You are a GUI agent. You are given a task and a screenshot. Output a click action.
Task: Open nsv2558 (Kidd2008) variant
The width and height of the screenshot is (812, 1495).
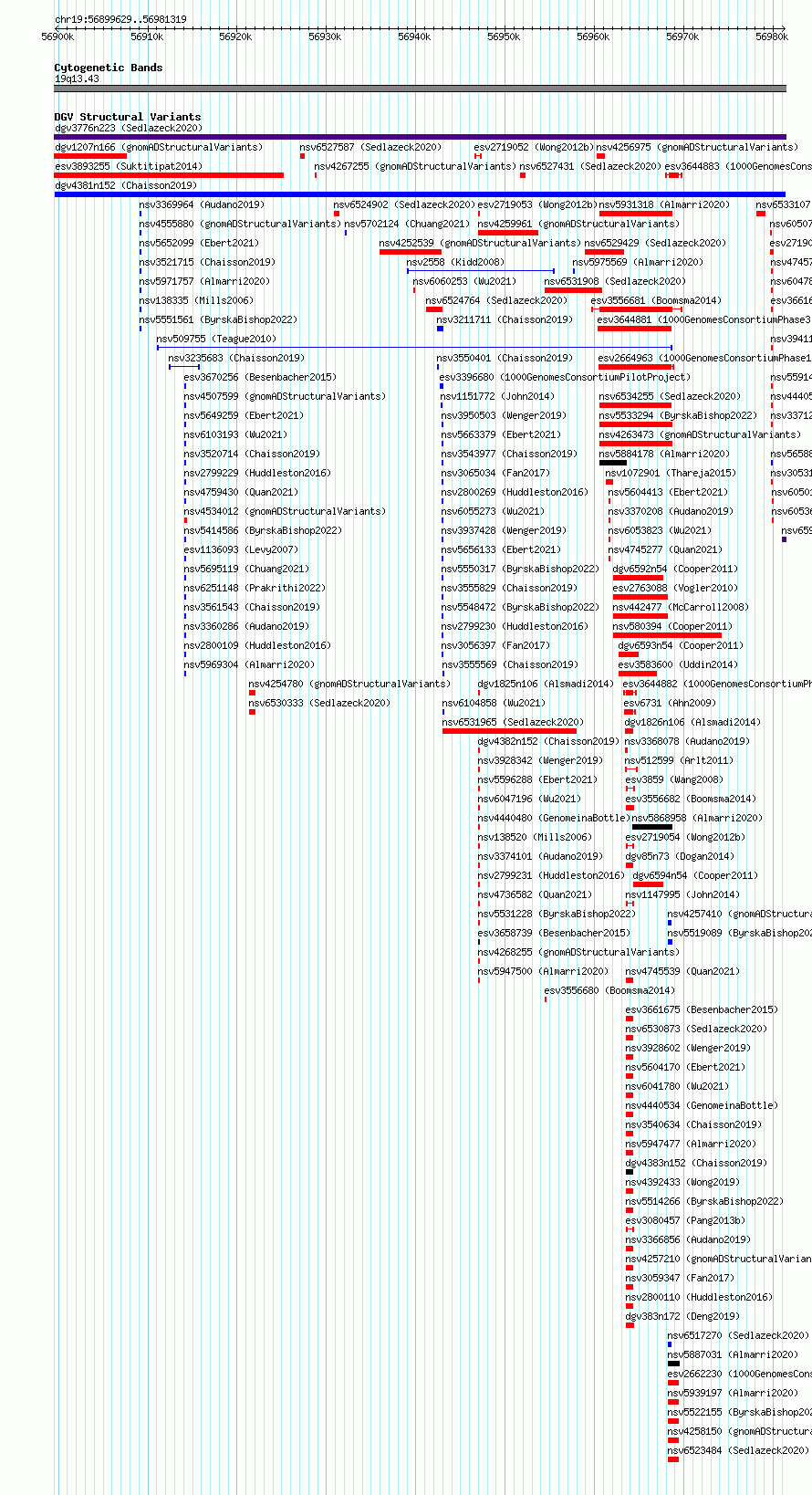coord(454,262)
